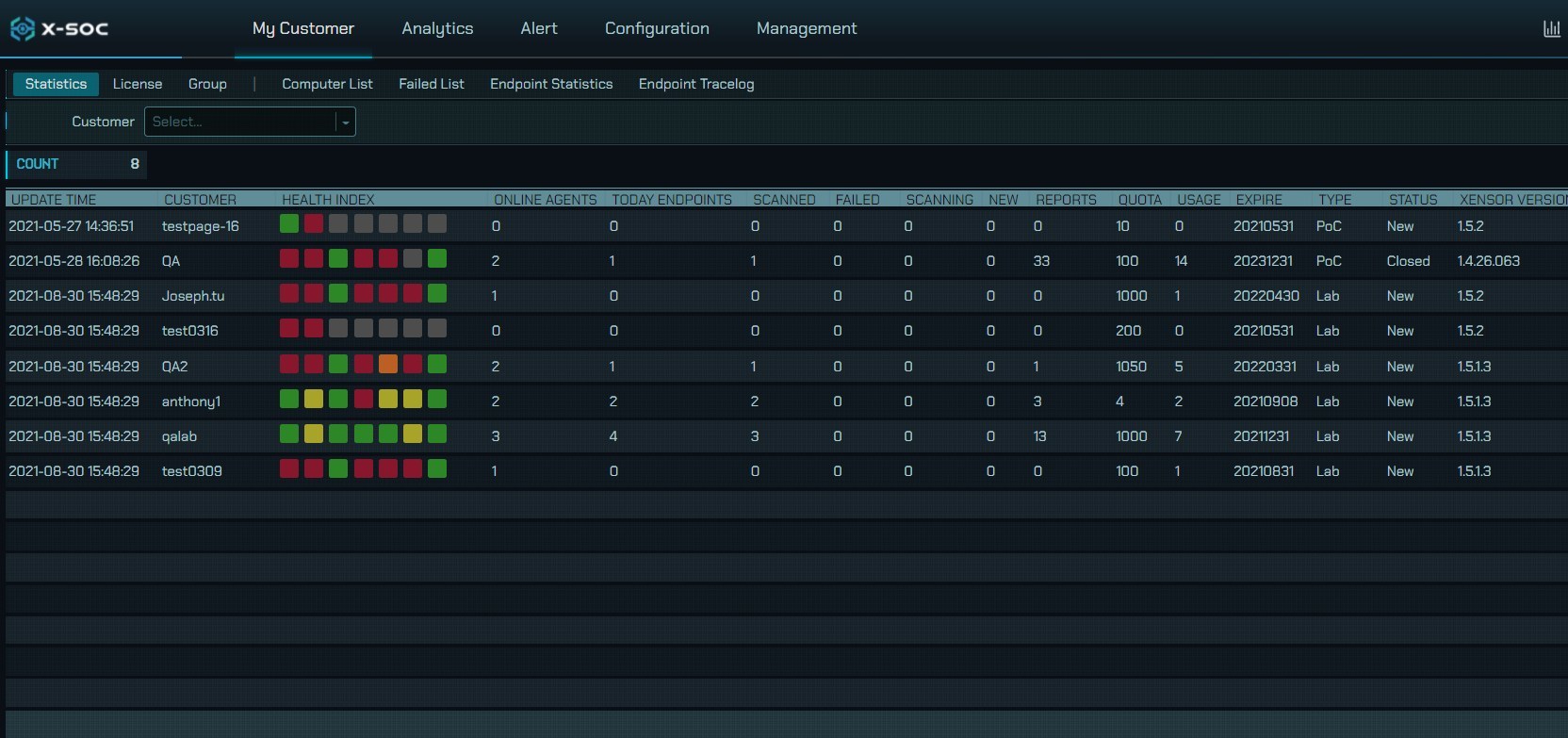Expand the Customer dropdown arrow
Screen dimensions: 1568x738
pyautogui.click(x=346, y=123)
